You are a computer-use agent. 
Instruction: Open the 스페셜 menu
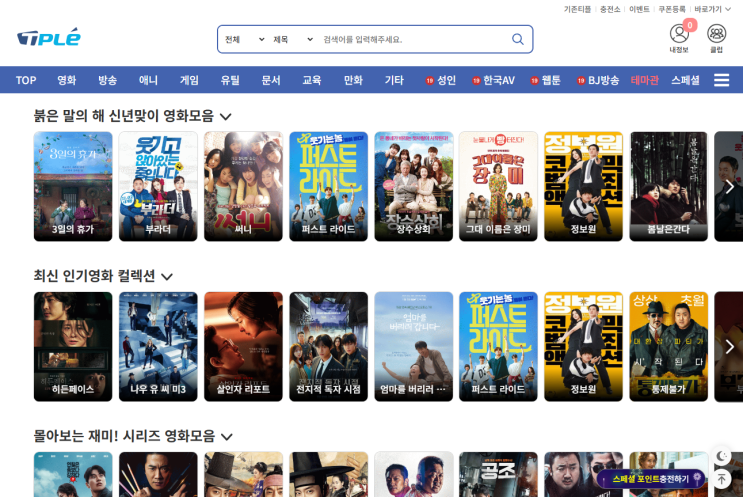[x=685, y=80]
